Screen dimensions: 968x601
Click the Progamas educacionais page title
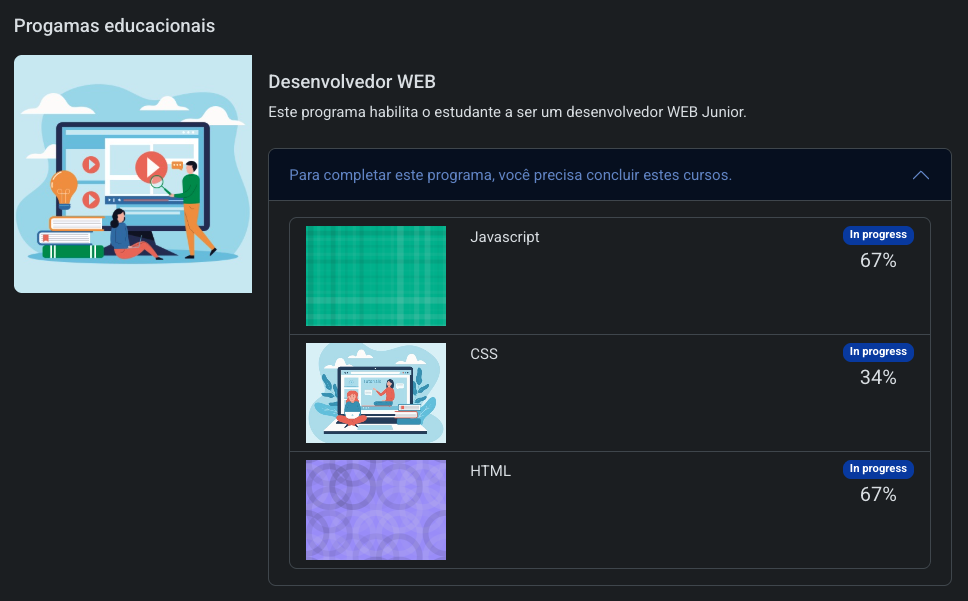coord(114,25)
